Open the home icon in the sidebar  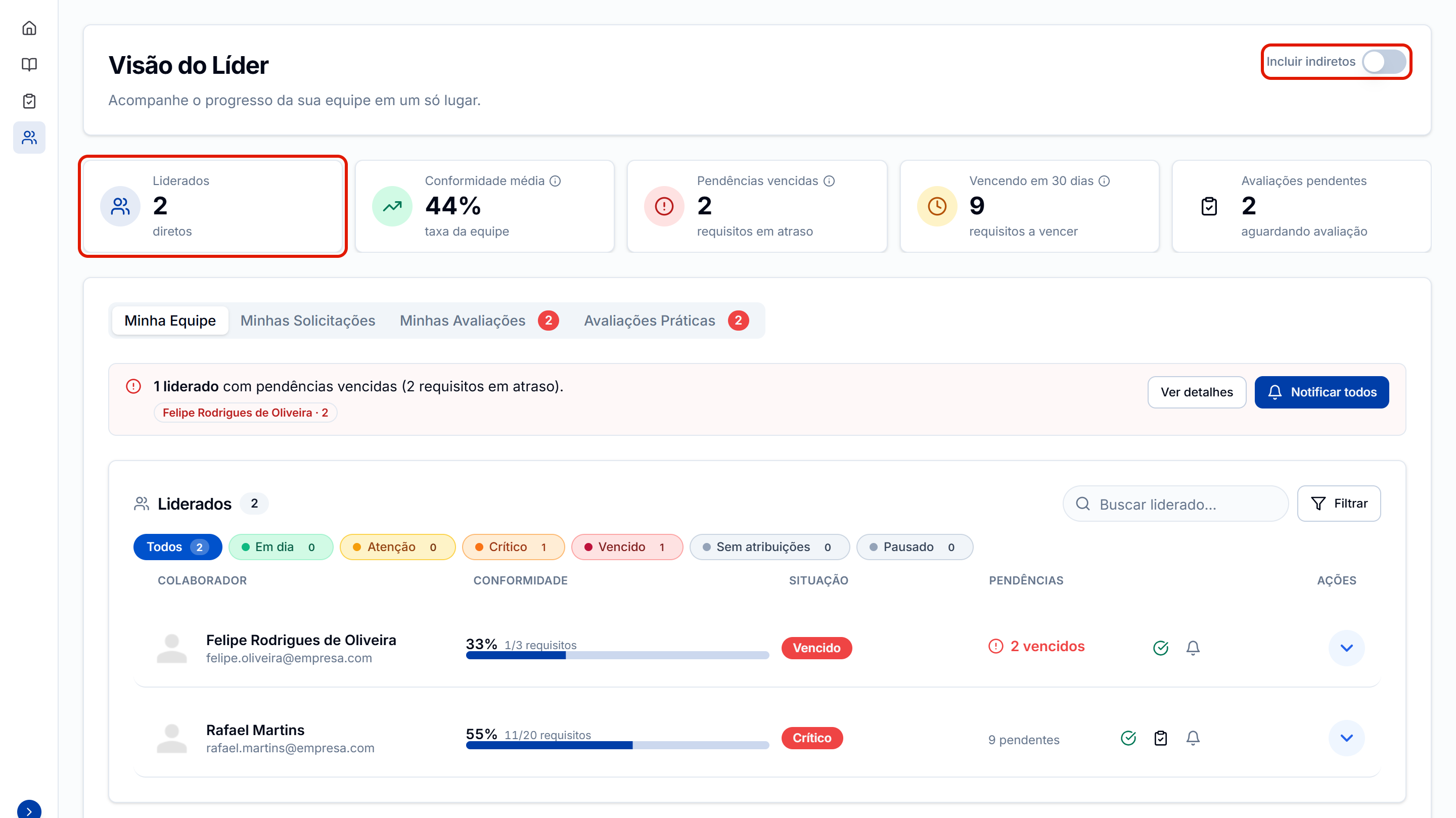tap(29, 28)
